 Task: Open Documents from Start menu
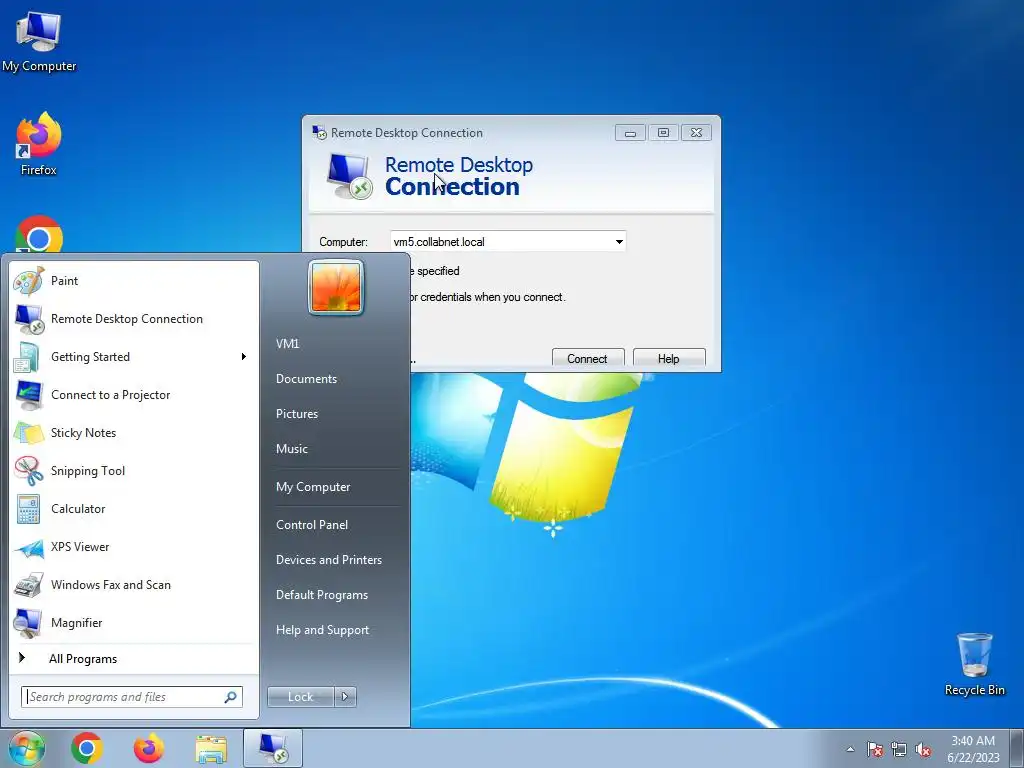pos(306,379)
